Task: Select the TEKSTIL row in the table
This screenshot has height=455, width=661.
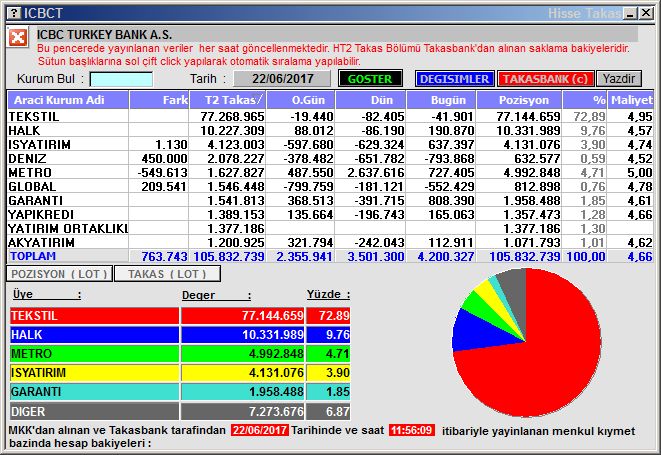Action: [330, 116]
